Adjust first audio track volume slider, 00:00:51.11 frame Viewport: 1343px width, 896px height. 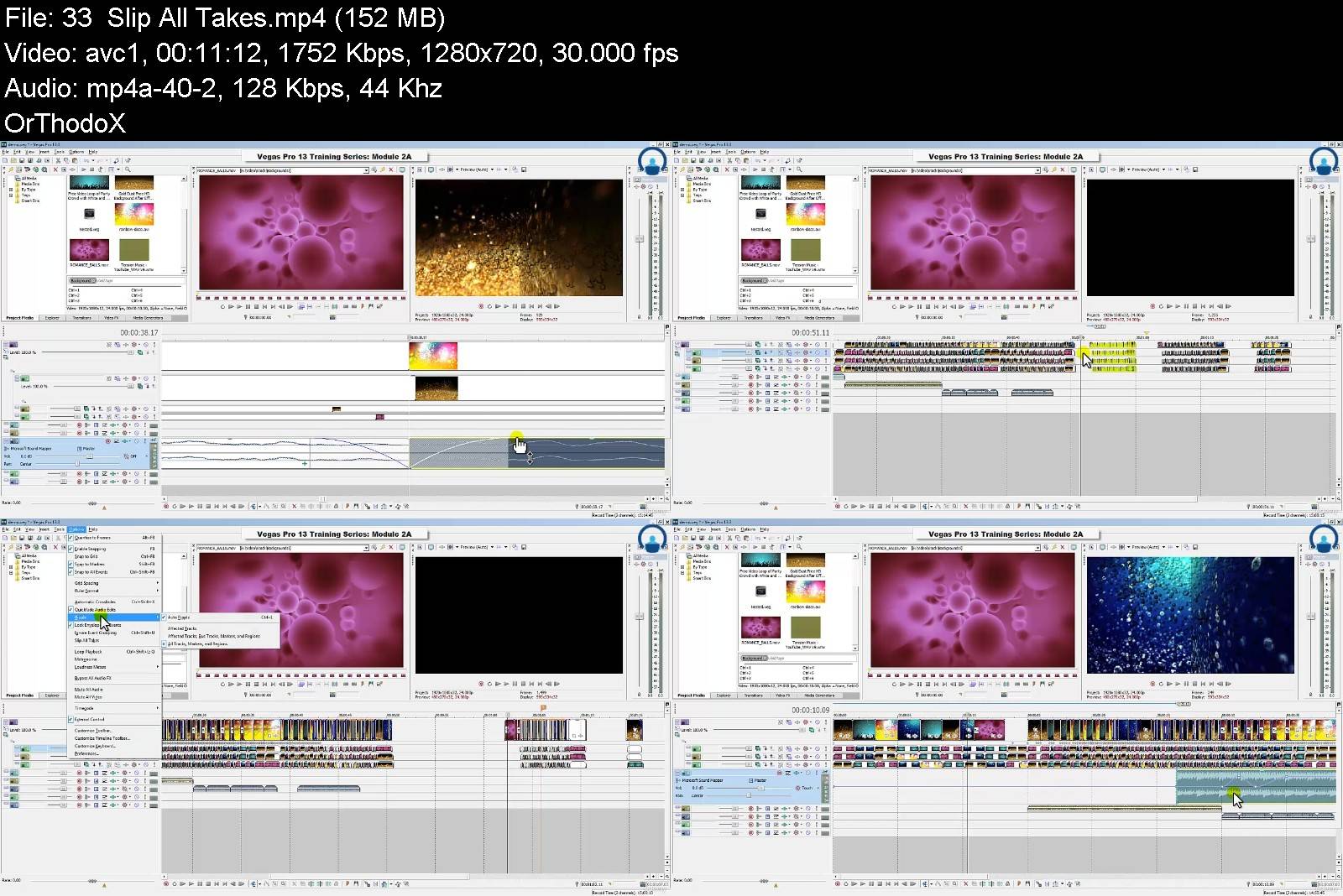click(734, 377)
